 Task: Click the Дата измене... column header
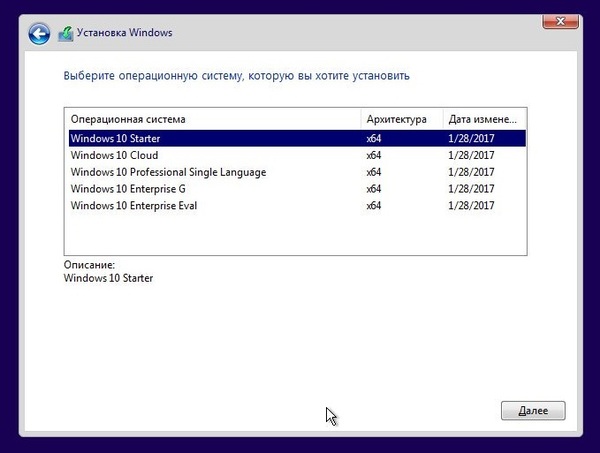[484, 119]
